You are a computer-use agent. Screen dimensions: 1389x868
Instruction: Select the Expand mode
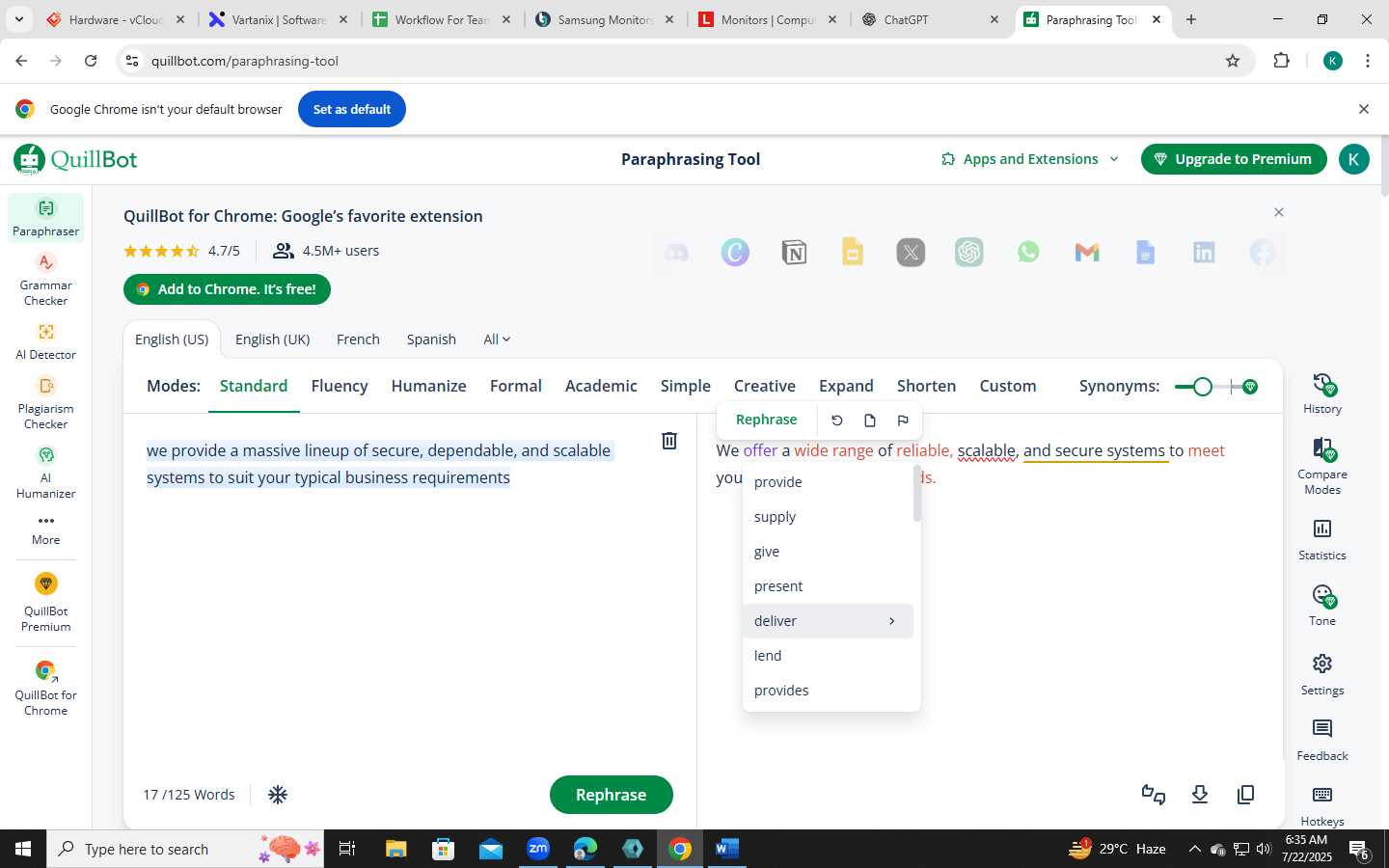tap(846, 386)
